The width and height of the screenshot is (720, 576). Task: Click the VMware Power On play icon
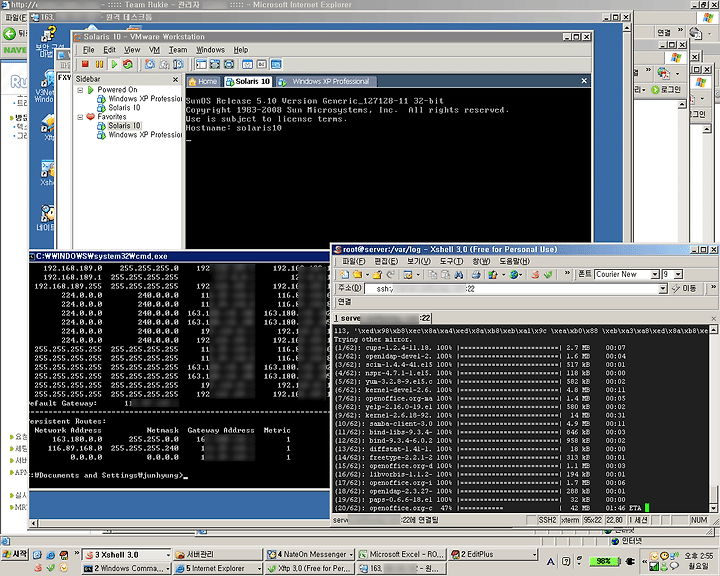[114, 64]
